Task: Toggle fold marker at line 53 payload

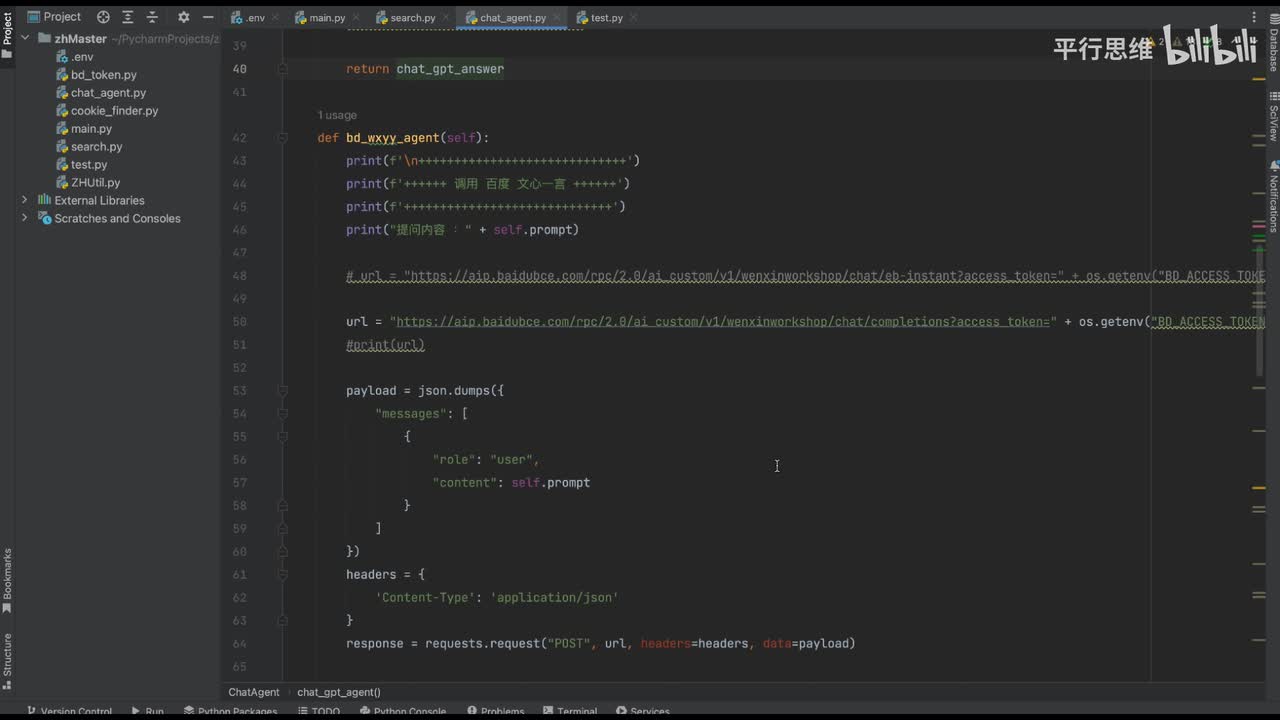Action: [283, 391]
